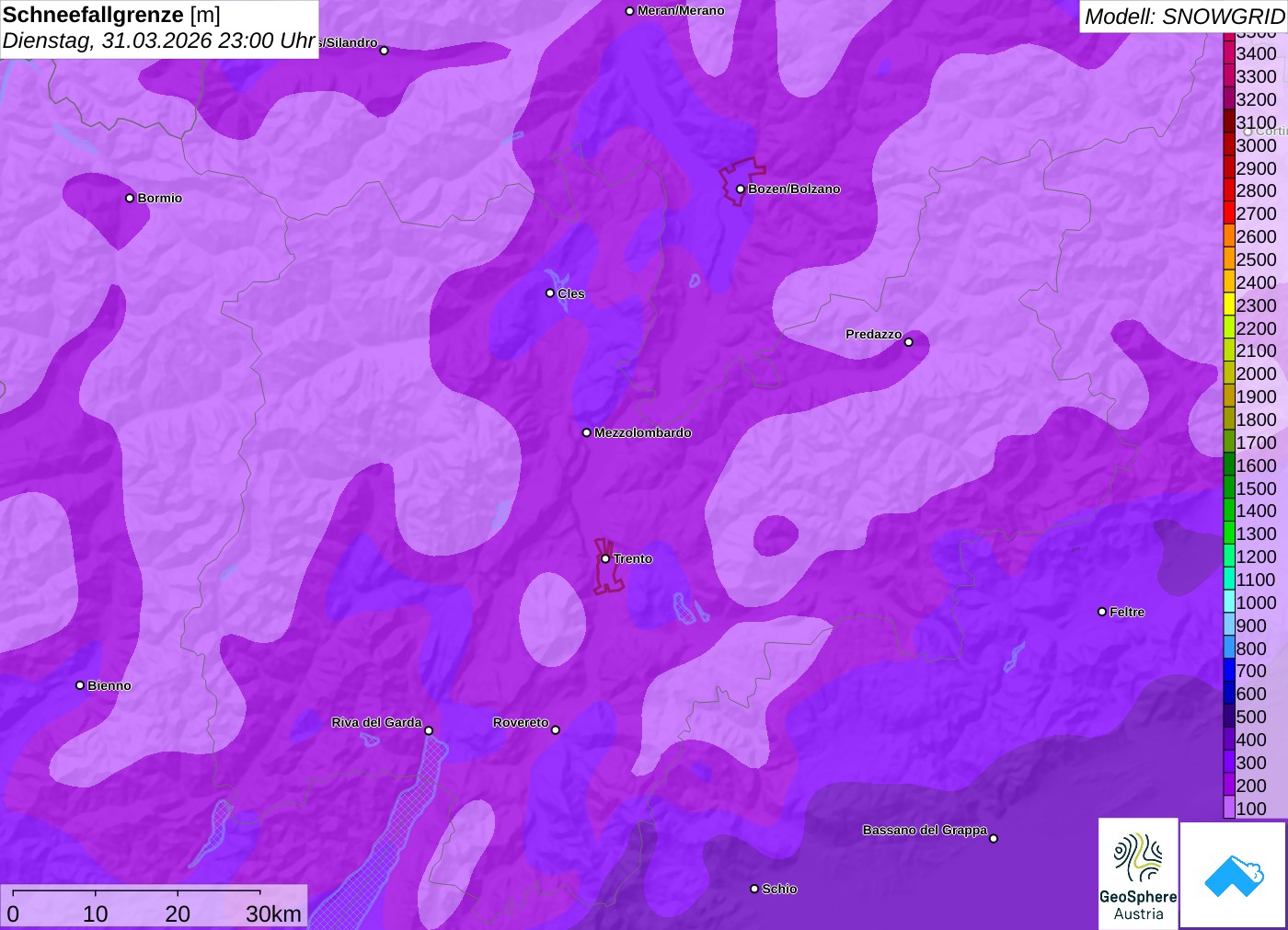Select the Bormio location marker

point(130,198)
